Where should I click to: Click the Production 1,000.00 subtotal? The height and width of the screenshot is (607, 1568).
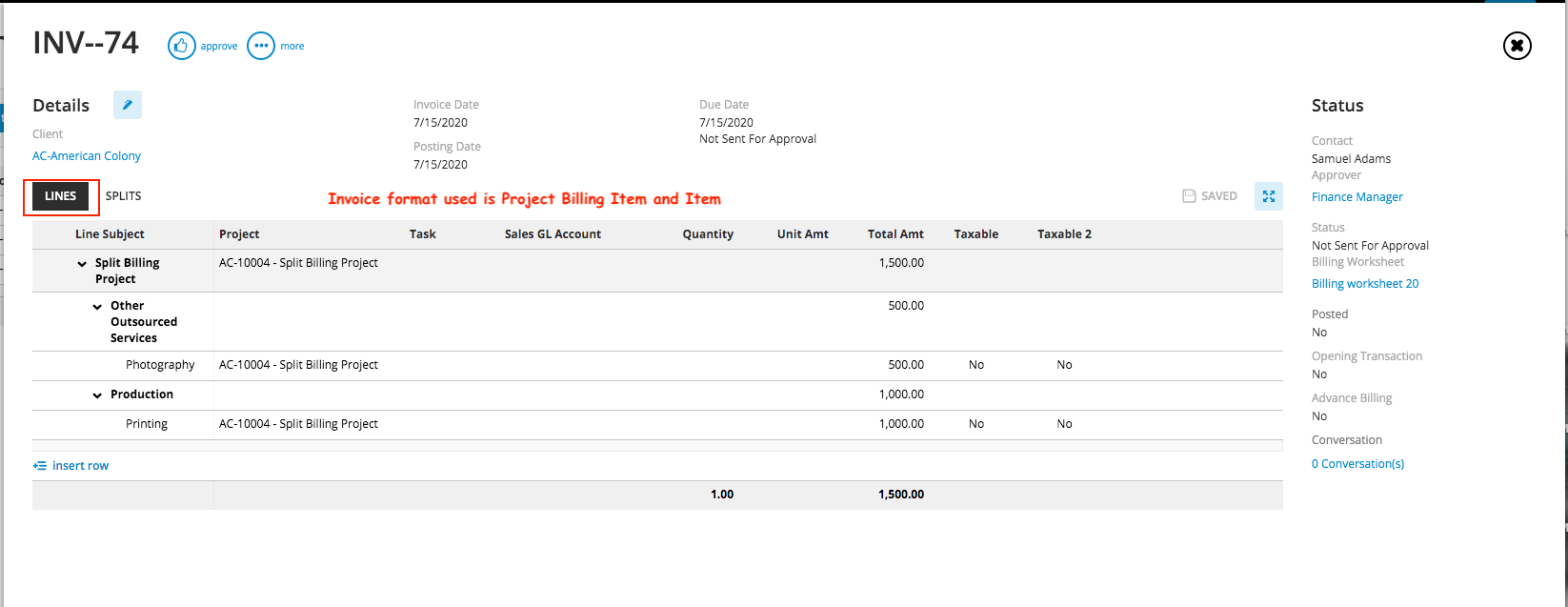901,395
